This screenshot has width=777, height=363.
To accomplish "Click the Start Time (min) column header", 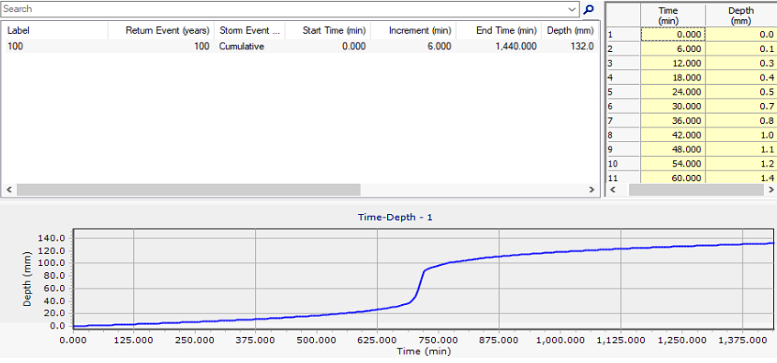I will 328,30.
